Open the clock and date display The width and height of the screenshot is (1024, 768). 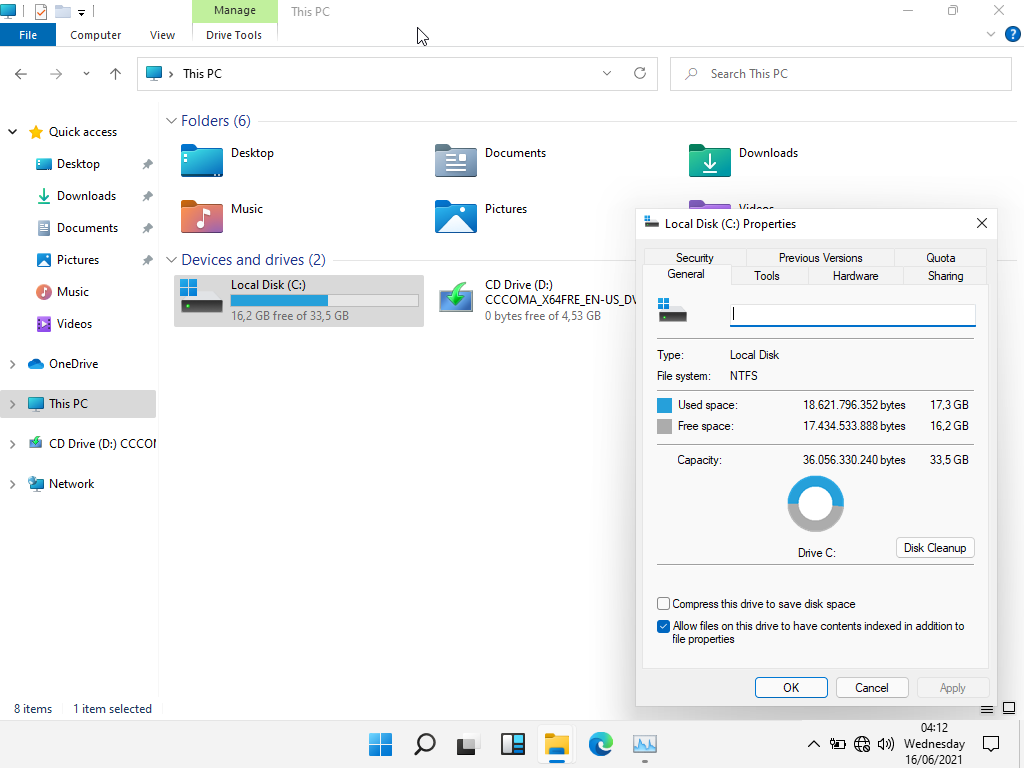tap(934, 744)
